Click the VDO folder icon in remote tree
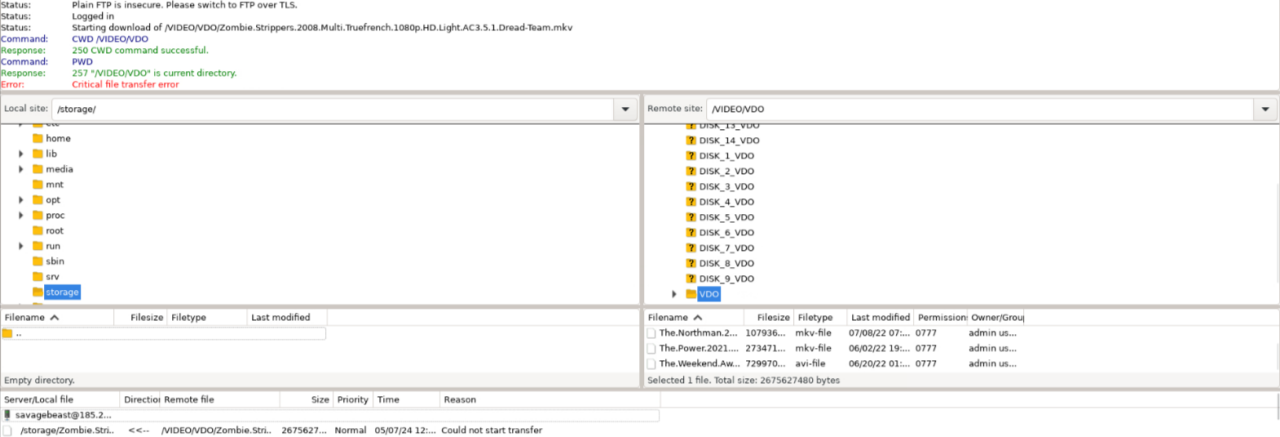 click(x=690, y=294)
